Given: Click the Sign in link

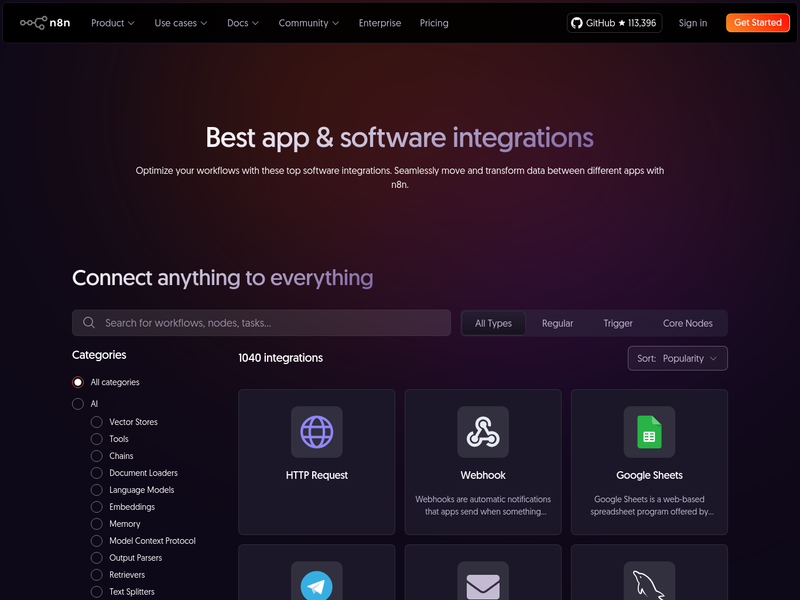Looking at the screenshot, I should click(692, 23).
